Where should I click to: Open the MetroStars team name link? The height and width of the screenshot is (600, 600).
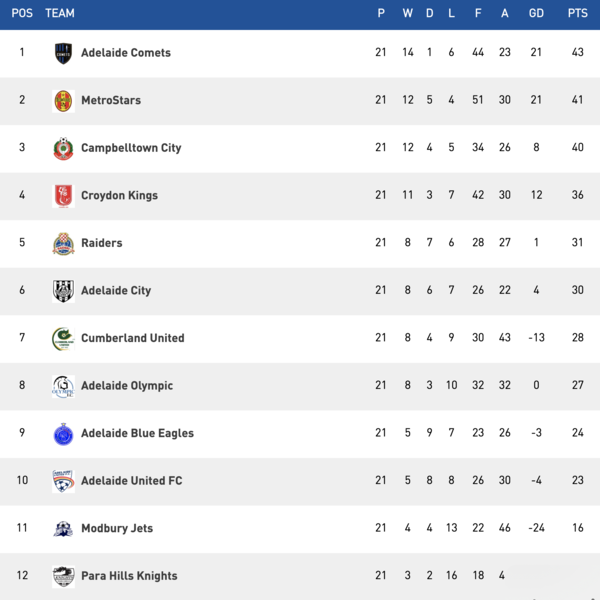[x=111, y=100]
